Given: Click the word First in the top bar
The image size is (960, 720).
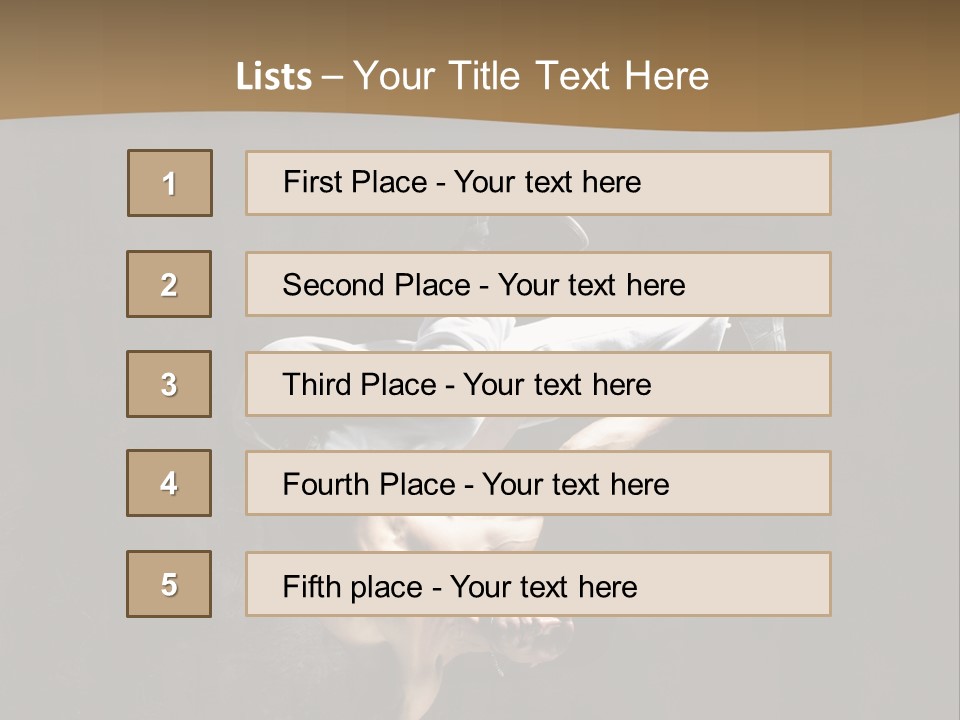Looking at the screenshot, I should tap(312, 182).
